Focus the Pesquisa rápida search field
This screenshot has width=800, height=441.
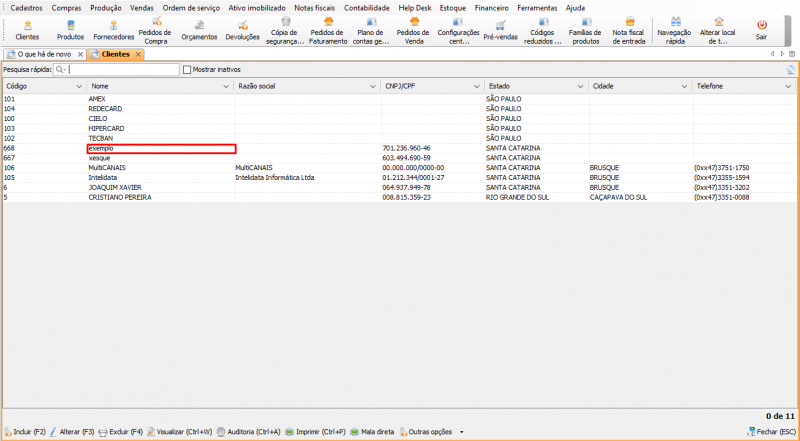(x=117, y=69)
